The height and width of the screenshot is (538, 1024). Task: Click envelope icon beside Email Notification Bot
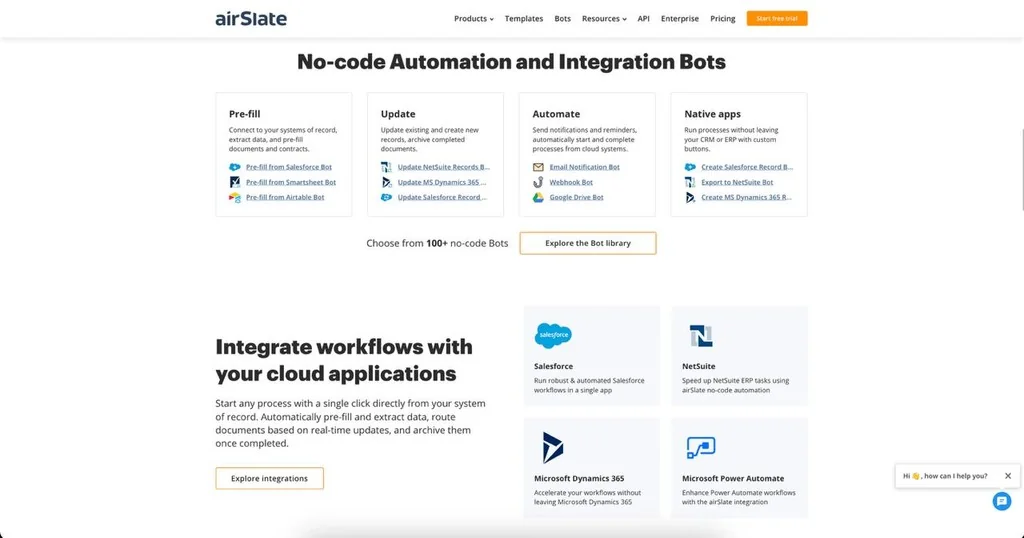(x=538, y=167)
